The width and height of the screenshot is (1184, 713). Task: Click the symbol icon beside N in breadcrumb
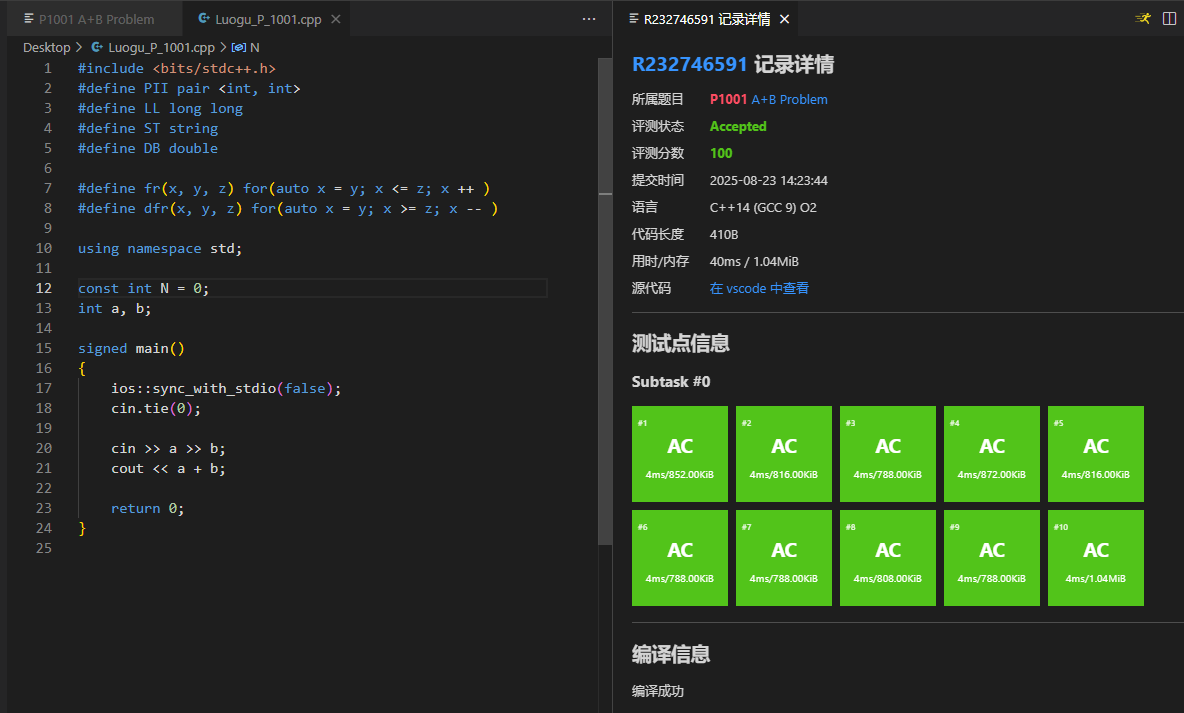pyautogui.click(x=239, y=47)
